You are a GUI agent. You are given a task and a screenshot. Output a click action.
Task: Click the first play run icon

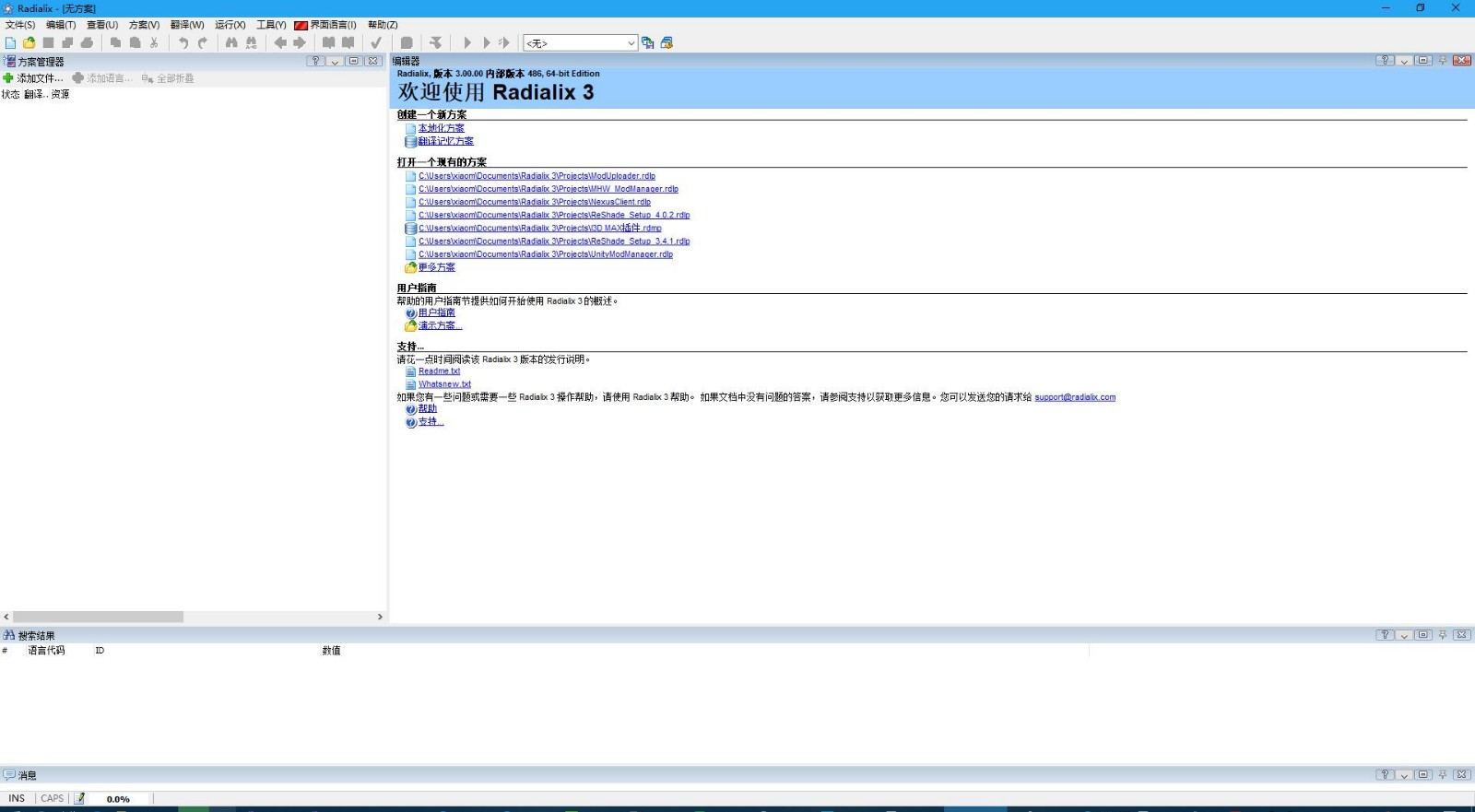[x=467, y=42]
